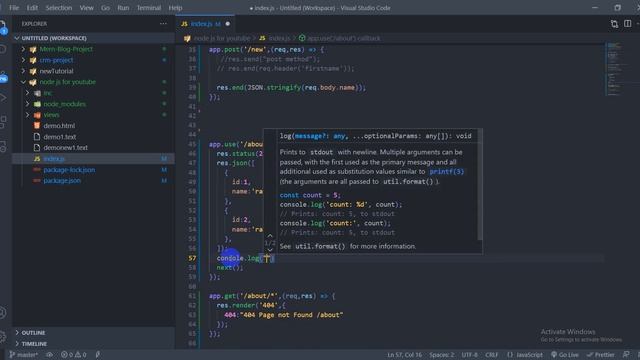
Task: Open the Go menu
Action: click(105, 8)
